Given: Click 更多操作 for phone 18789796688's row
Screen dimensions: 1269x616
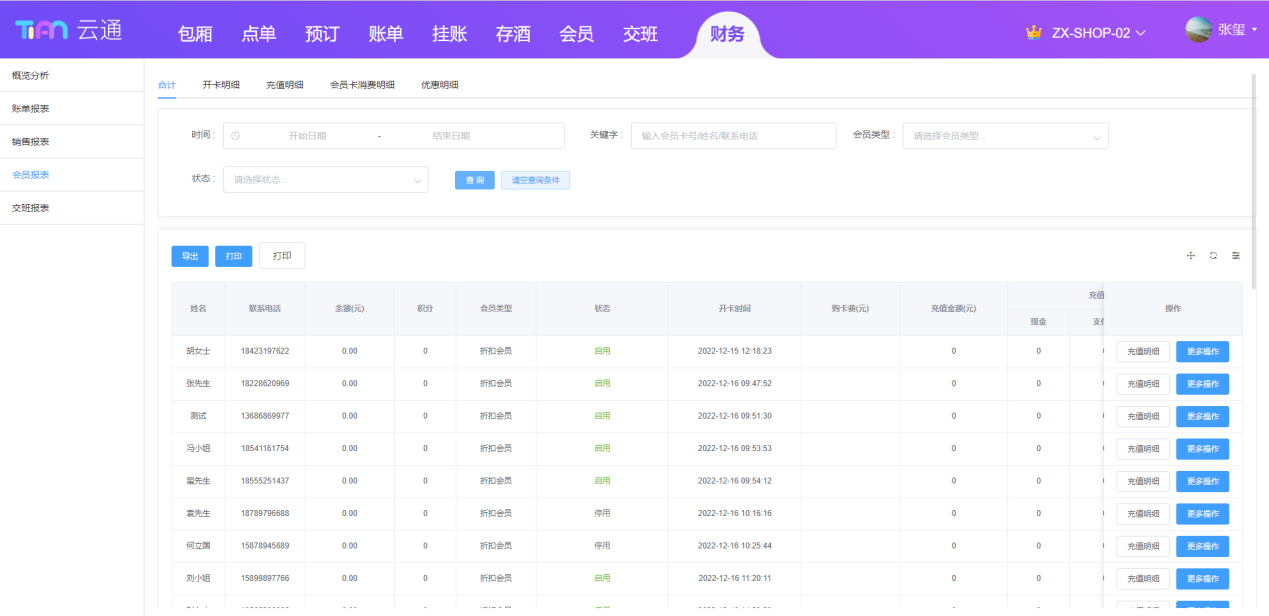Looking at the screenshot, I should coord(1202,514).
